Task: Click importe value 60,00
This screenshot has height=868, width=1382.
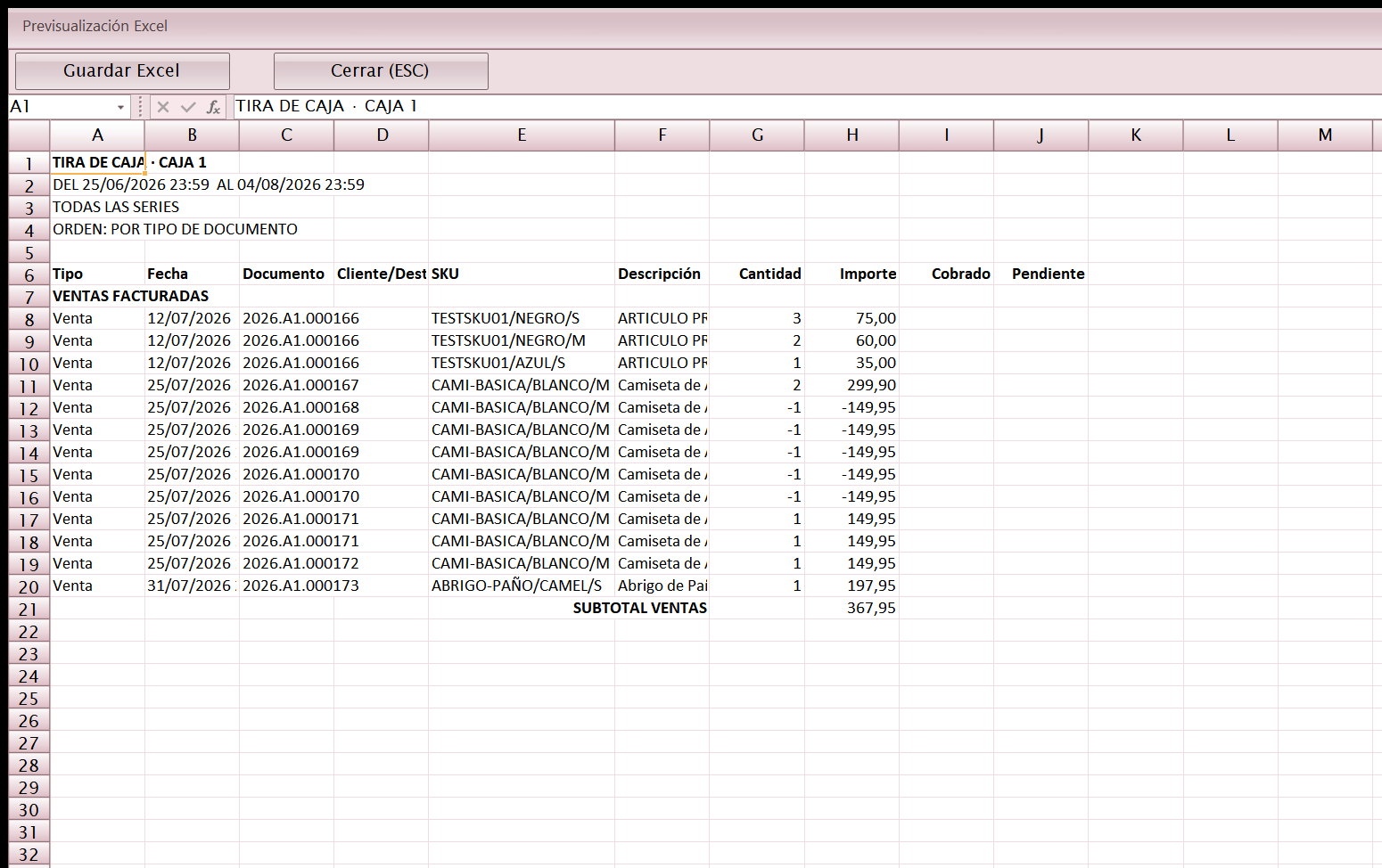Action: pos(851,340)
